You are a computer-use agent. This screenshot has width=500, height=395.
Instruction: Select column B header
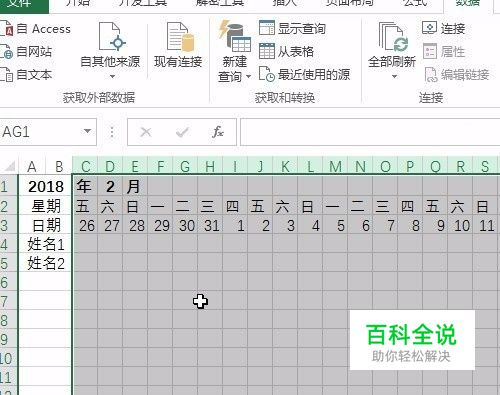coord(59,166)
